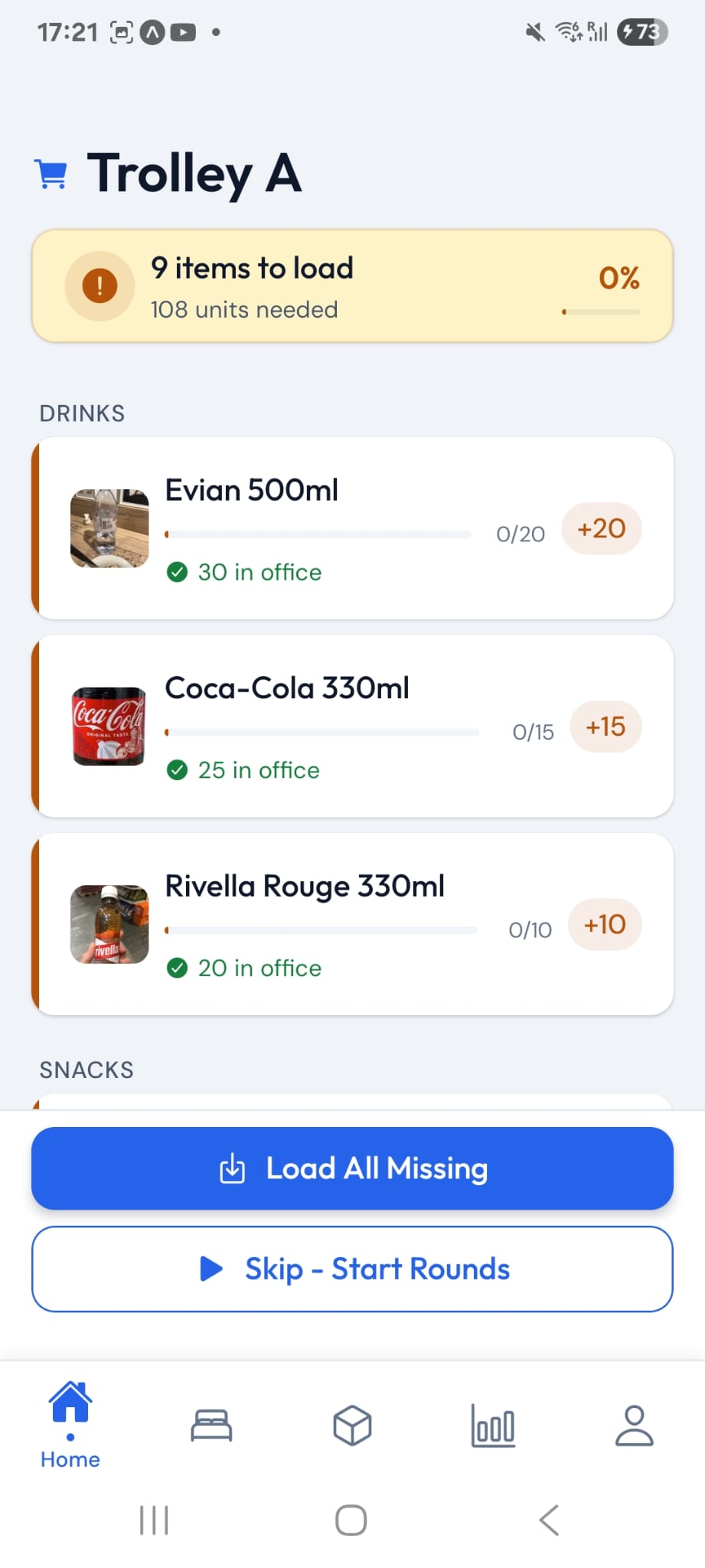This screenshot has height=1568, width=705.
Task: Tap Skip - Start Rounds button
Action: [352, 1269]
